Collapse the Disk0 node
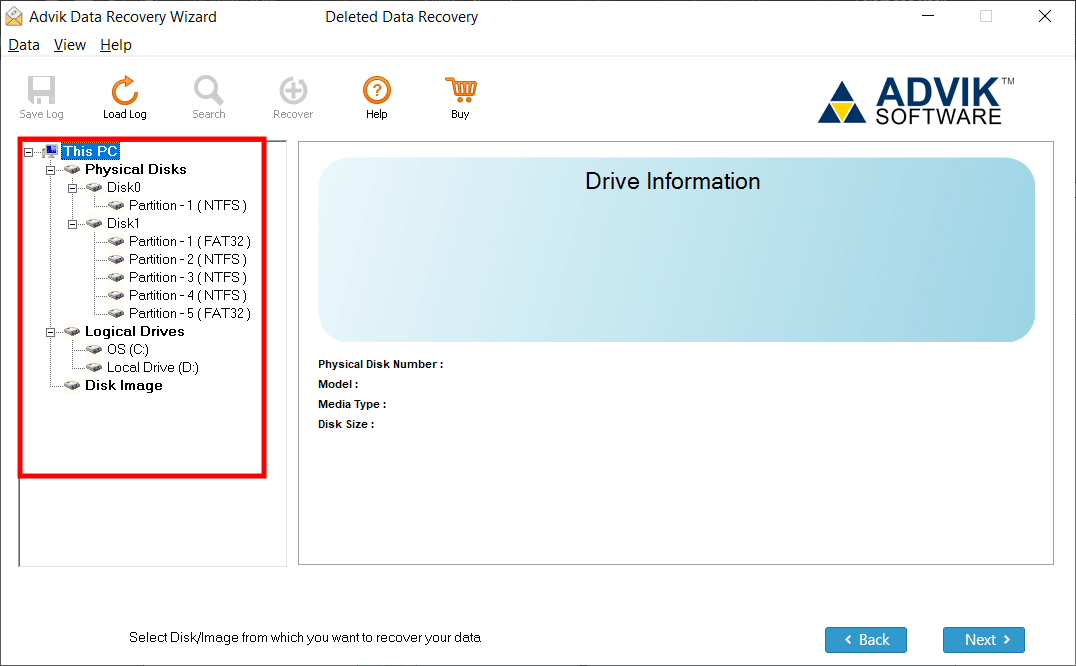This screenshot has height=666, width=1076. (x=72, y=188)
